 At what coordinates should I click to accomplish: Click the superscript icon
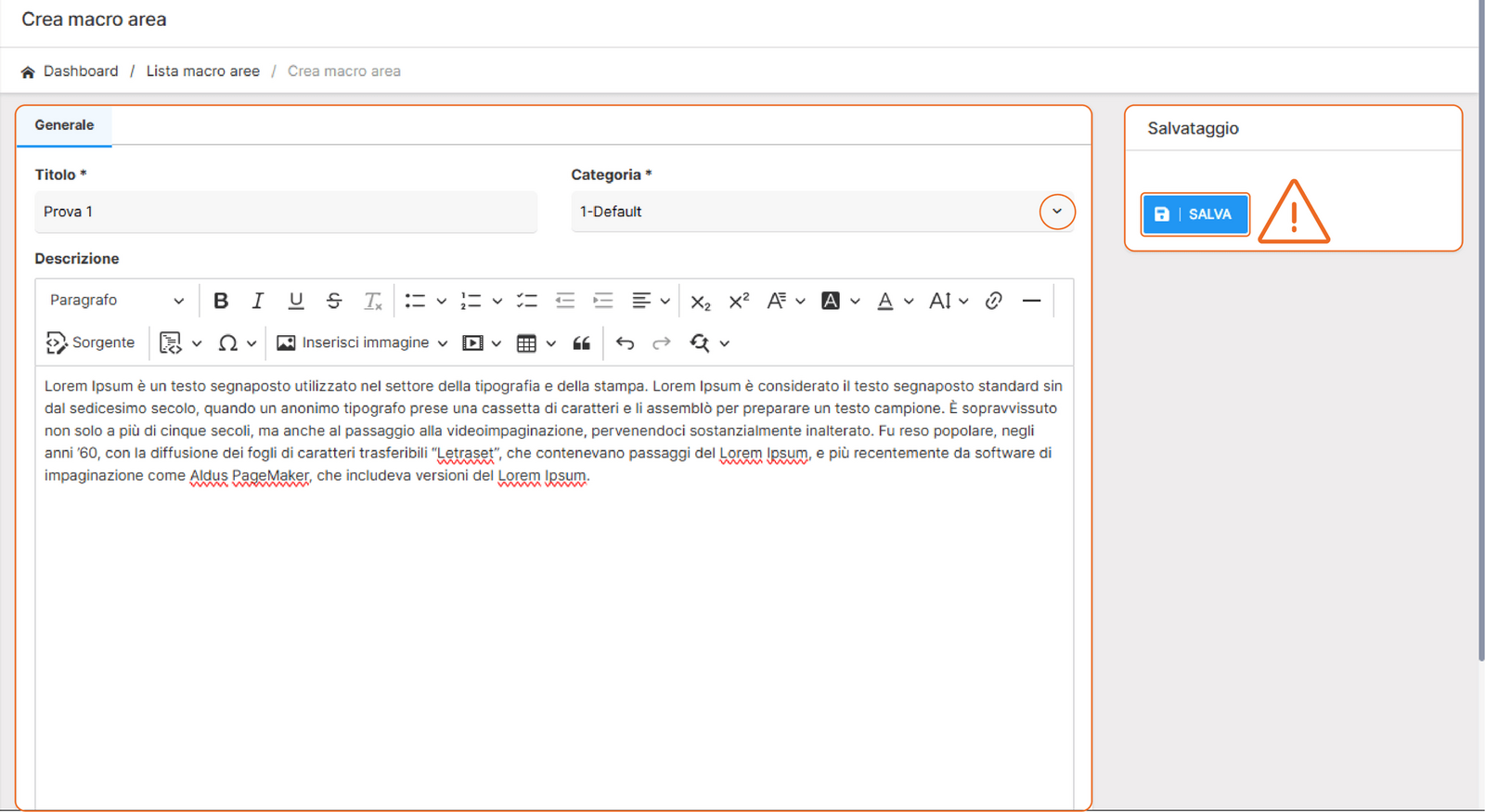(x=739, y=301)
